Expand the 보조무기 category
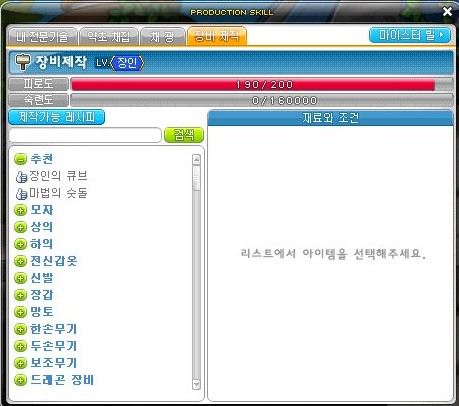The image size is (459, 406). [x=20, y=363]
